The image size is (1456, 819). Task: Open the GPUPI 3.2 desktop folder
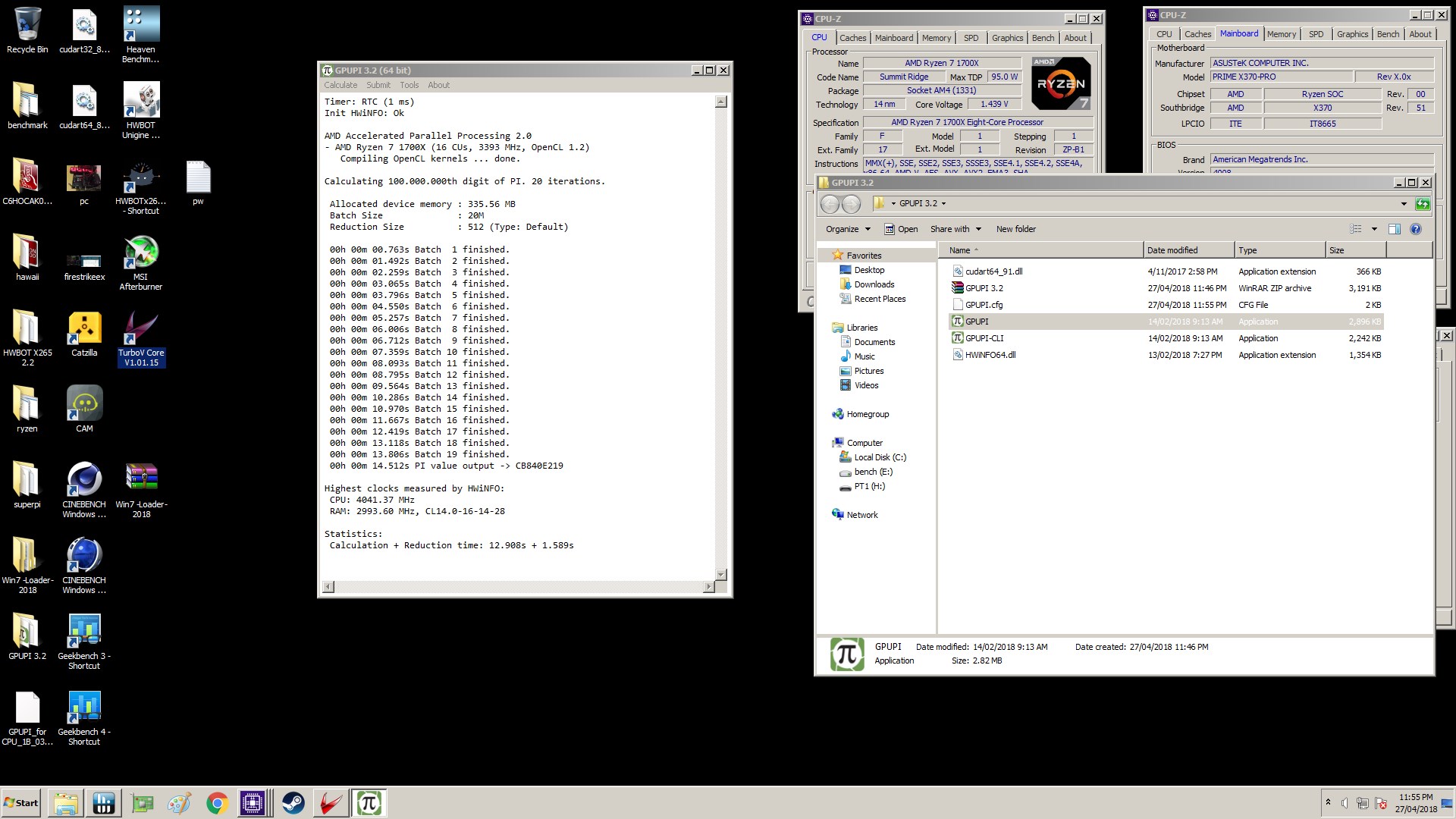27,637
